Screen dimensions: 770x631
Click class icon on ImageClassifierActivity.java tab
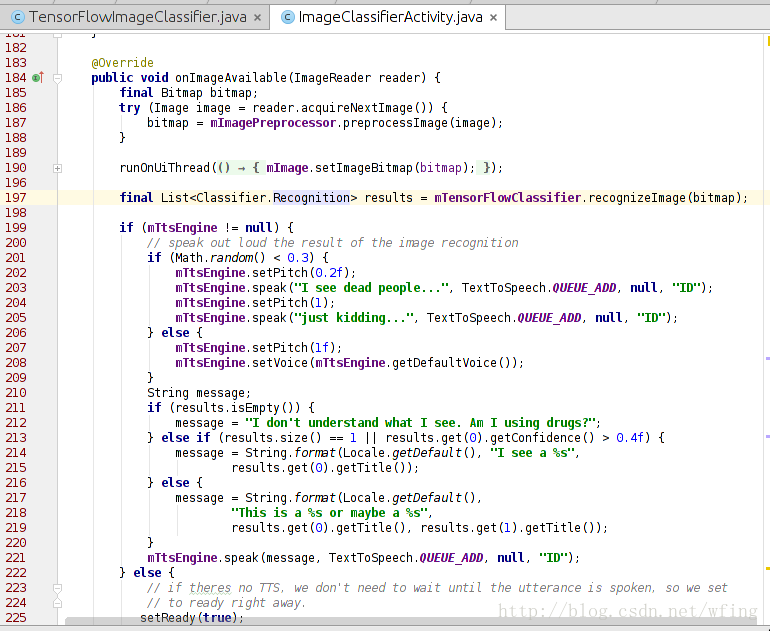tap(288, 18)
